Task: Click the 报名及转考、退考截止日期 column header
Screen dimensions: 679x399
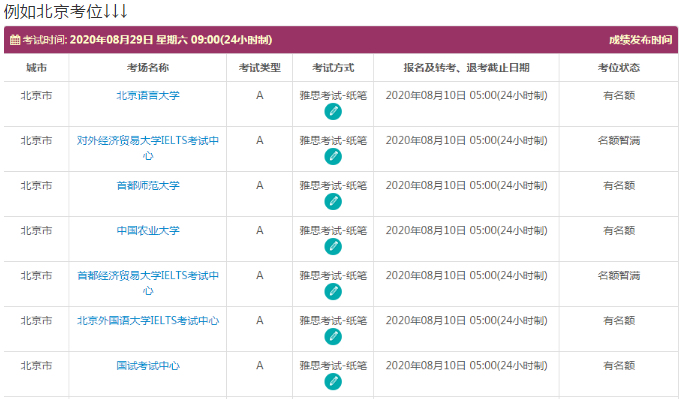Action: pos(466,68)
